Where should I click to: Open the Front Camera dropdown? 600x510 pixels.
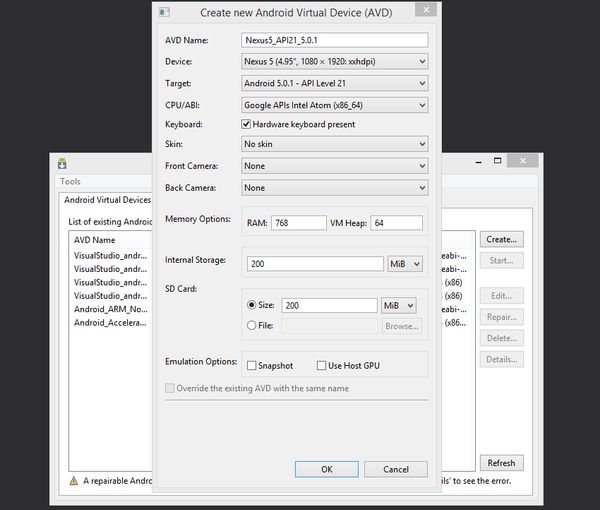pyautogui.click(x=334, y=166)
